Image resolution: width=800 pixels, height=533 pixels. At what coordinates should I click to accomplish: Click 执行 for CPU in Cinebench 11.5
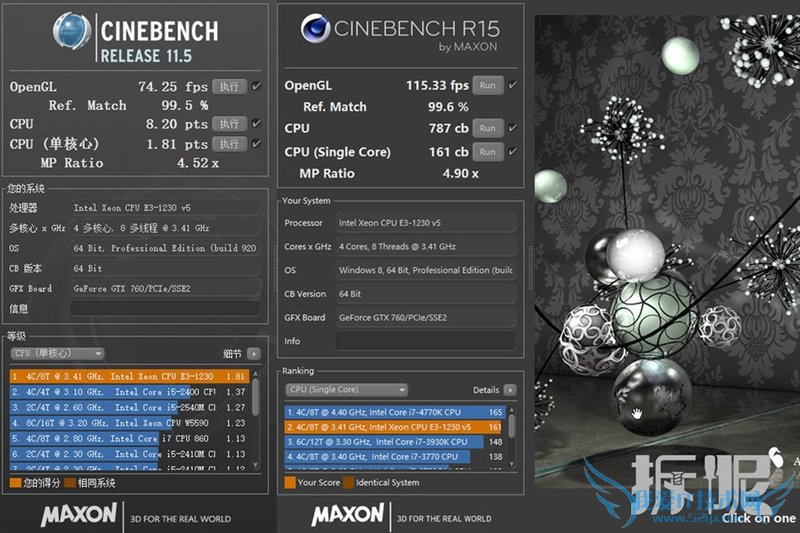tap(229, 124)
